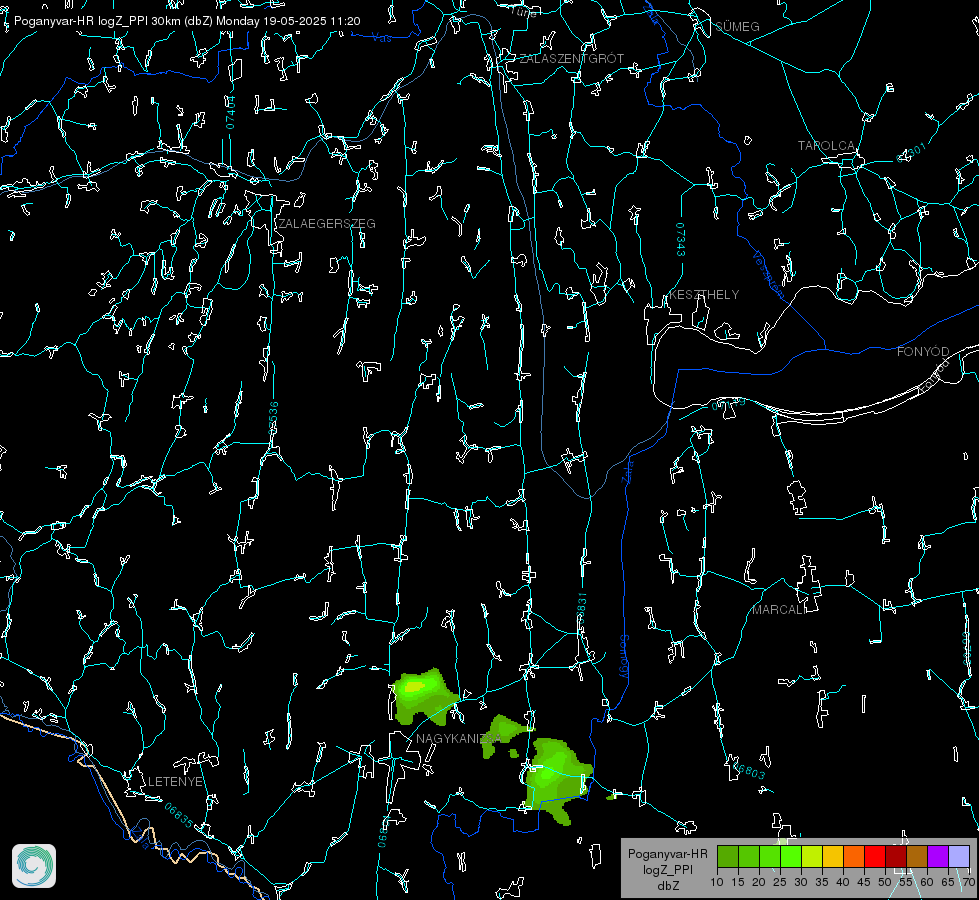The width and height of the screenshot is (979, 900).
Task: Select the 50-55 dBZ dark red swatch
Action: point(896,856)
